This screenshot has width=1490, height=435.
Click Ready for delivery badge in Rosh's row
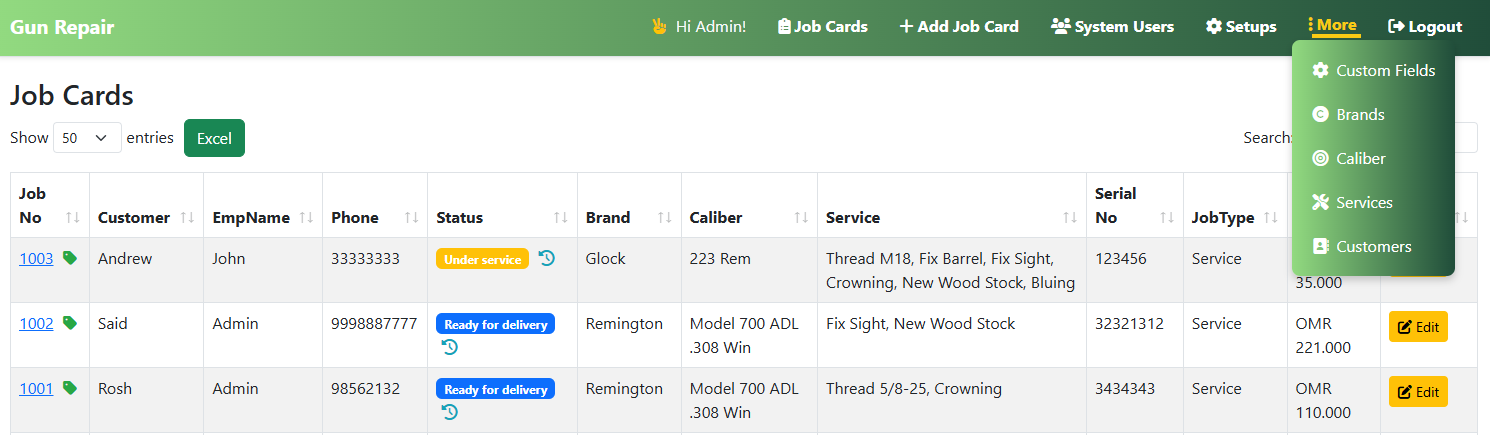click(495, 389)
